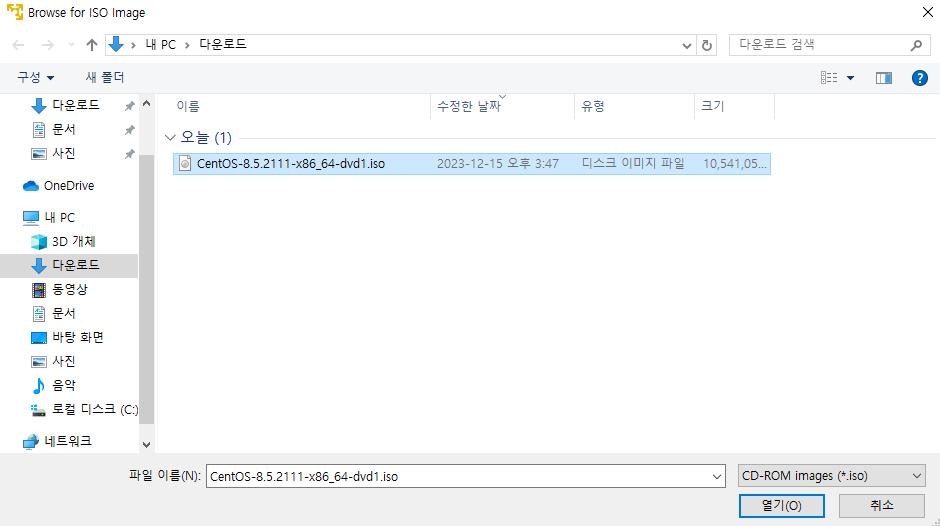Expand the view options dropdown arrow
Viewport: 940px width, 526px height.
point(850,78)
